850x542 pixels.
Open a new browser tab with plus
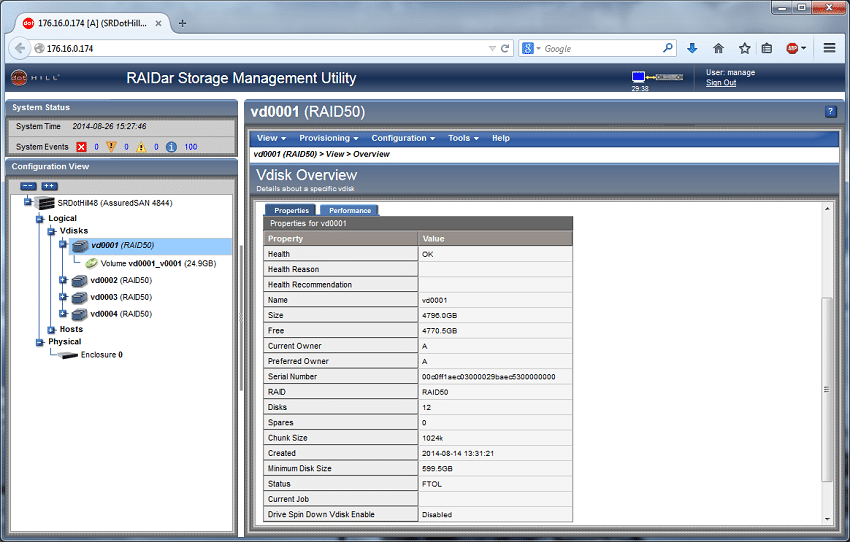tap(182, 23)
